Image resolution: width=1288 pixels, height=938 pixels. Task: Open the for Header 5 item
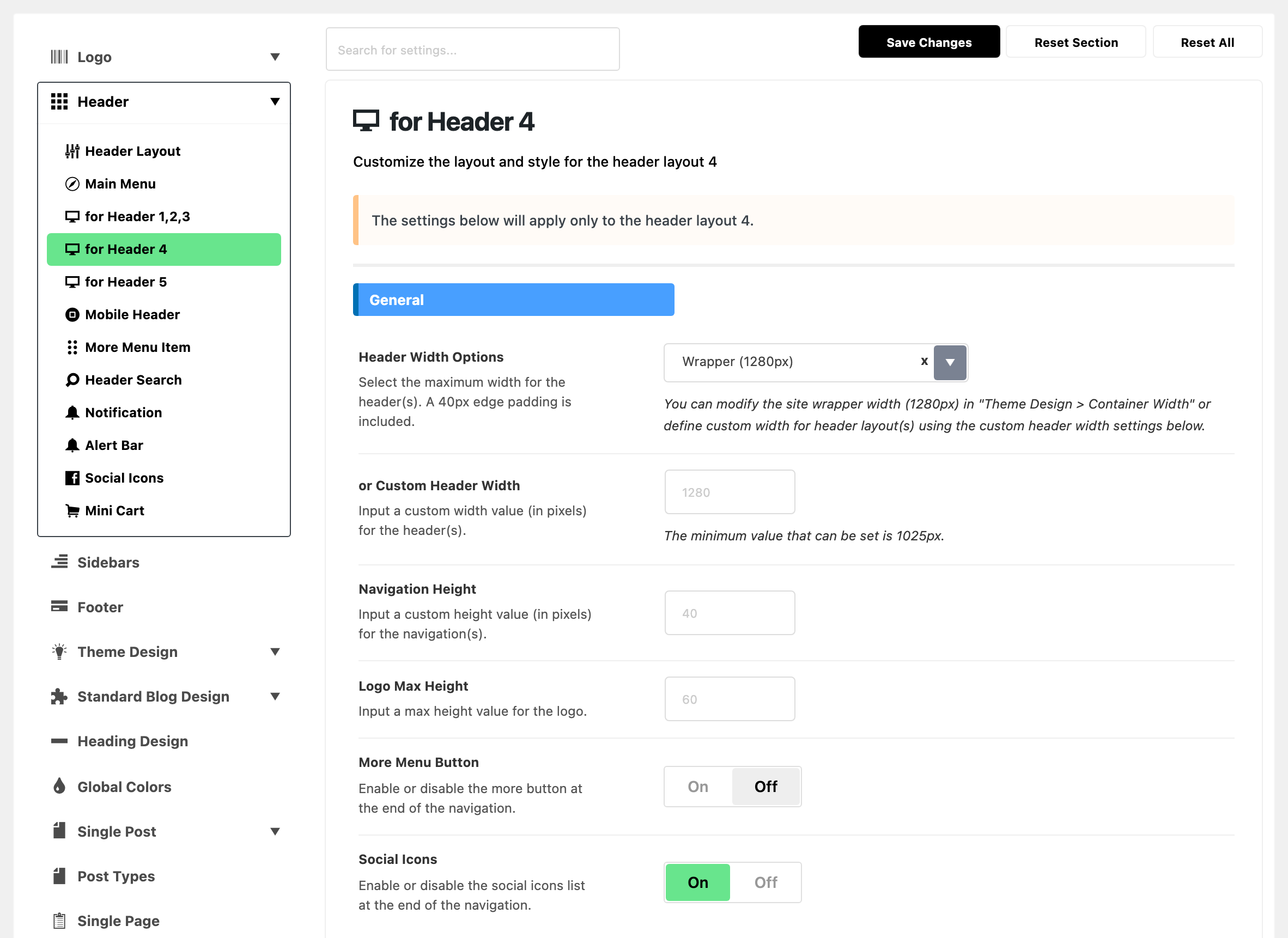click(x=163, y=282)
